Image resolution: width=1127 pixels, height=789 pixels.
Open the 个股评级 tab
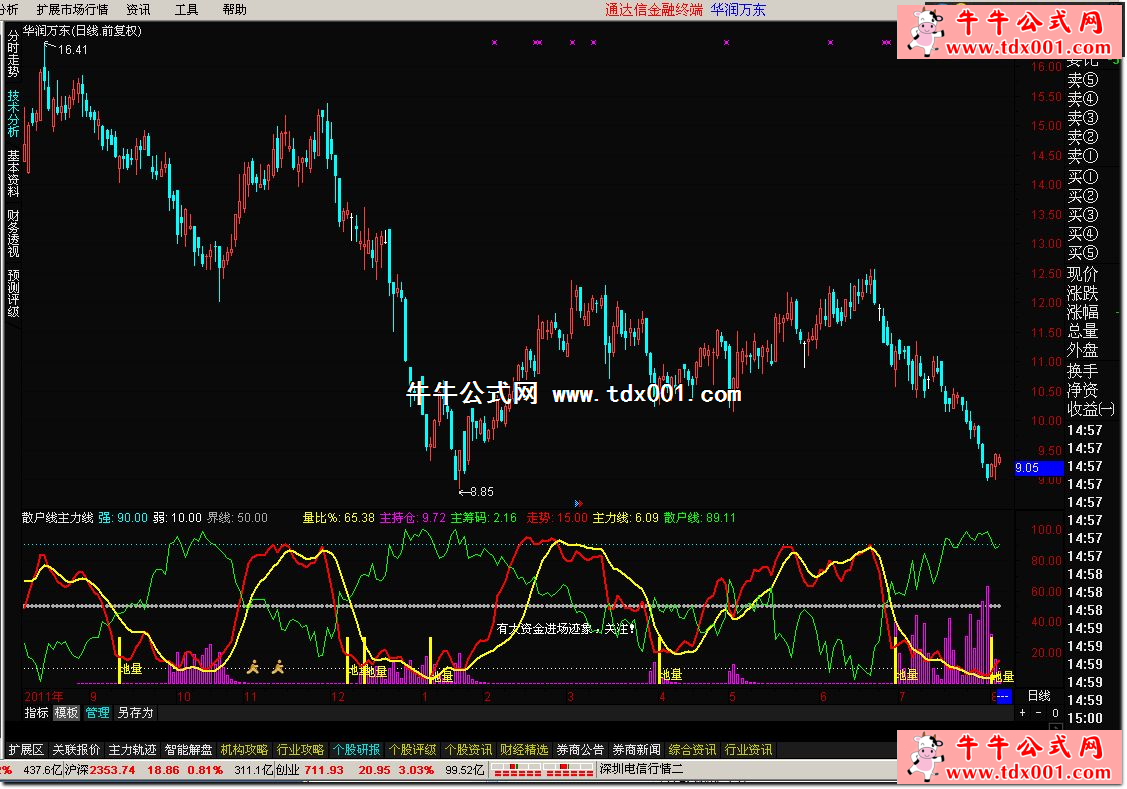point(413,749)
